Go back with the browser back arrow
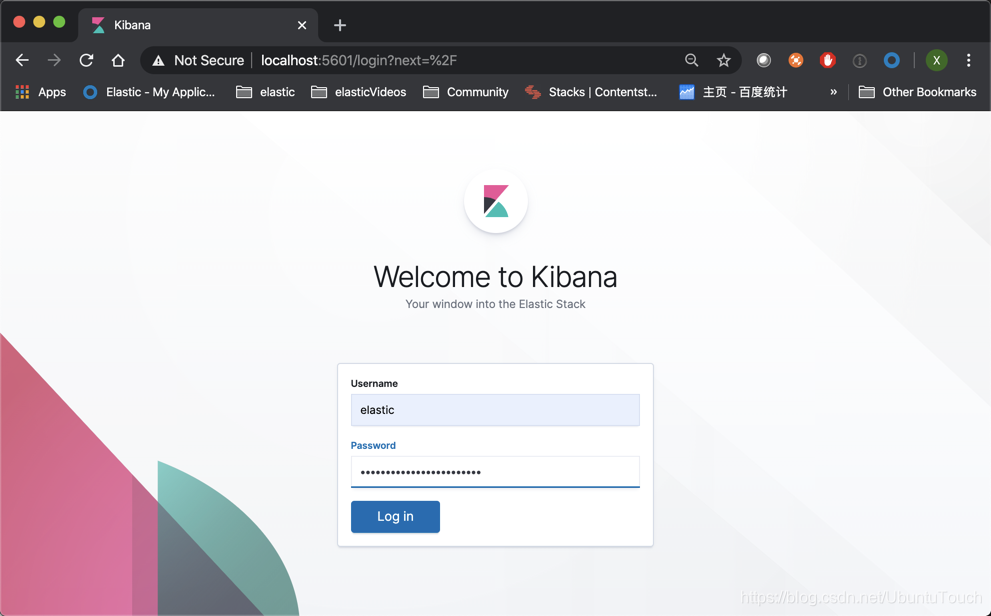Image resolution: width=991 pixels, height=616 pixels. 22,60
